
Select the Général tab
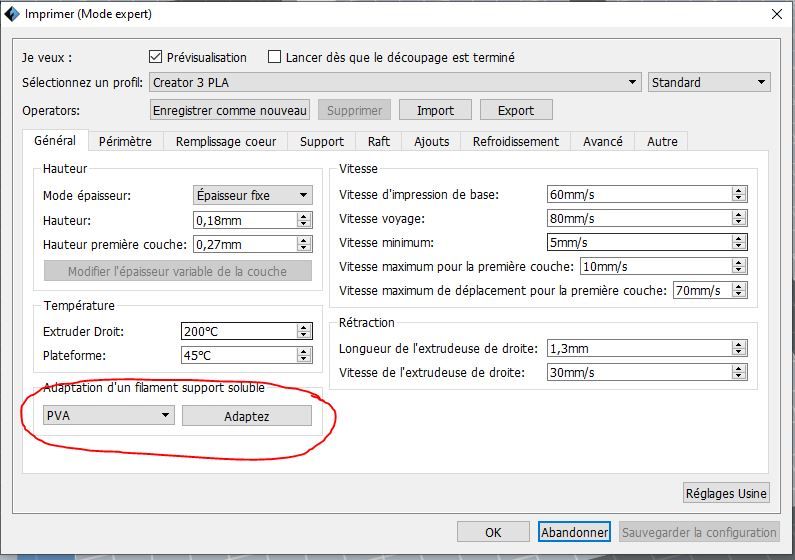tap(55, 140)
